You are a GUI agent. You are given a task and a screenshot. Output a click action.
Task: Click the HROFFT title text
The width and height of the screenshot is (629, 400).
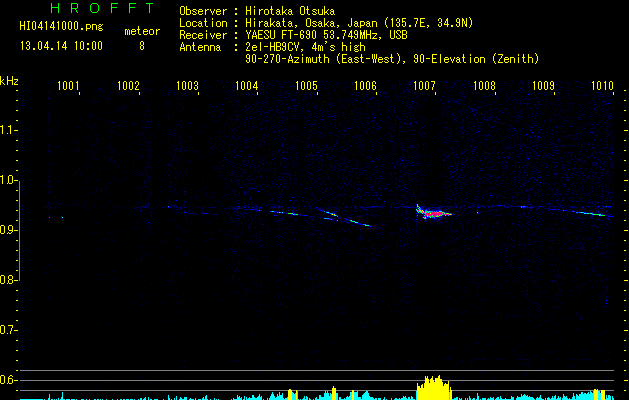(x=103, y=8)
